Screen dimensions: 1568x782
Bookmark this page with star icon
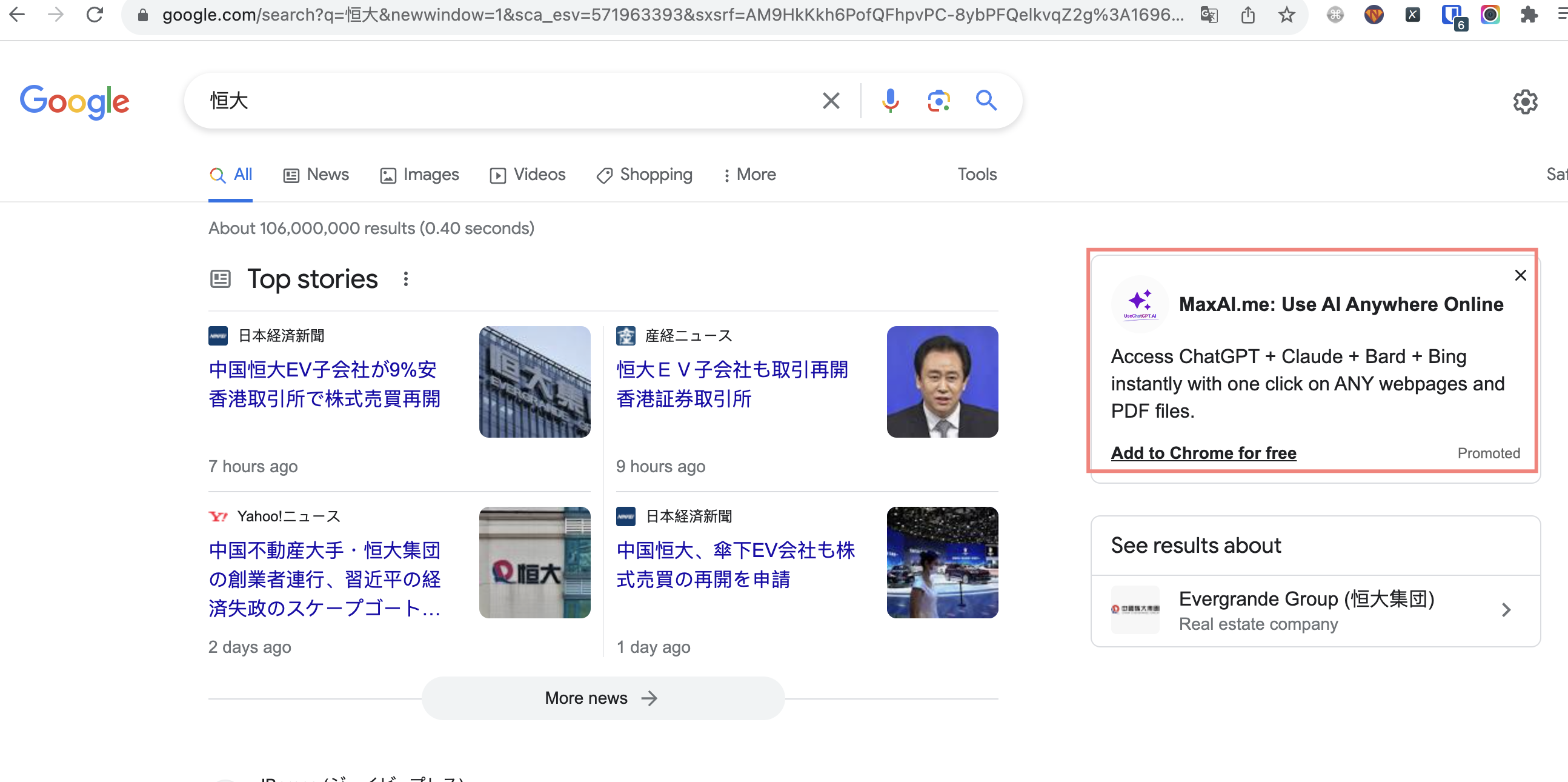(x=1286, y=15)
